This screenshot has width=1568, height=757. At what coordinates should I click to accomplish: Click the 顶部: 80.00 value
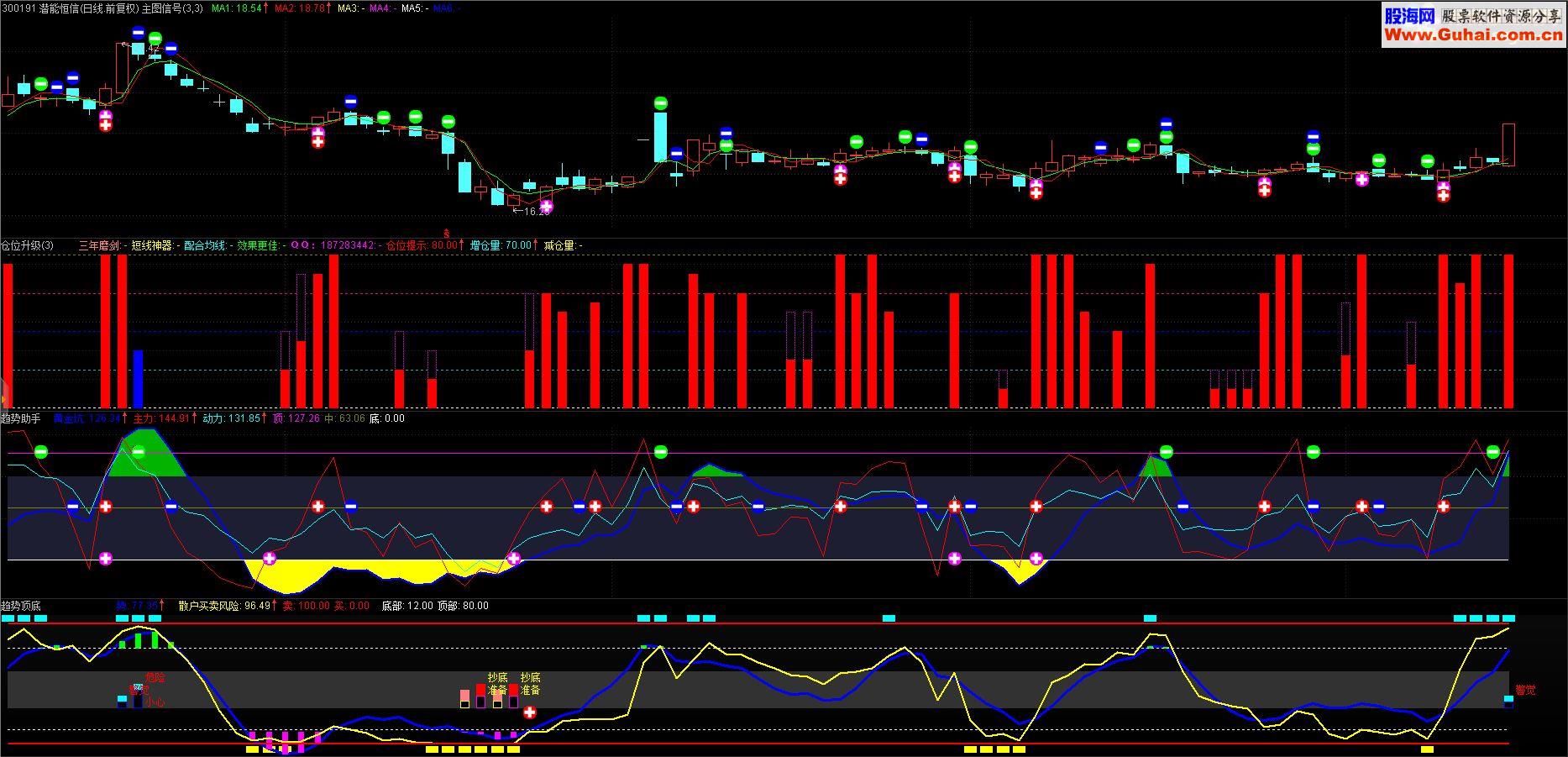463,605
